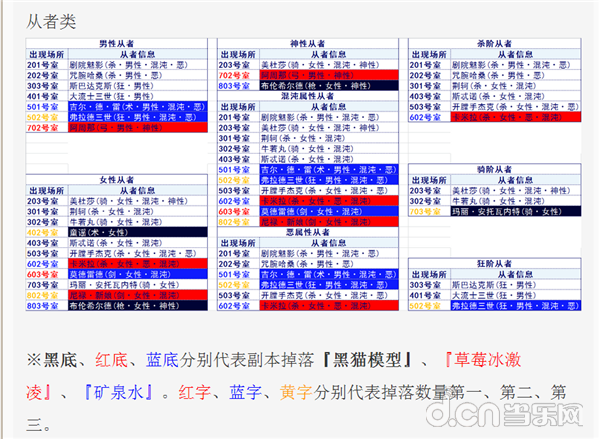The image size is (600, 439).
Task: Click the '从者类' section heading
Action: click(51, 22)
